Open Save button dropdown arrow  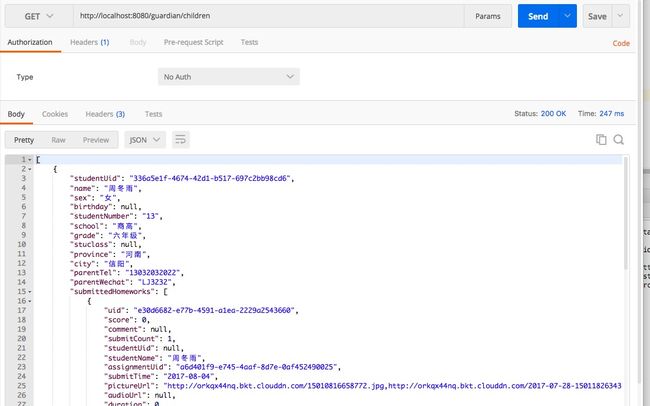point(621,16)
